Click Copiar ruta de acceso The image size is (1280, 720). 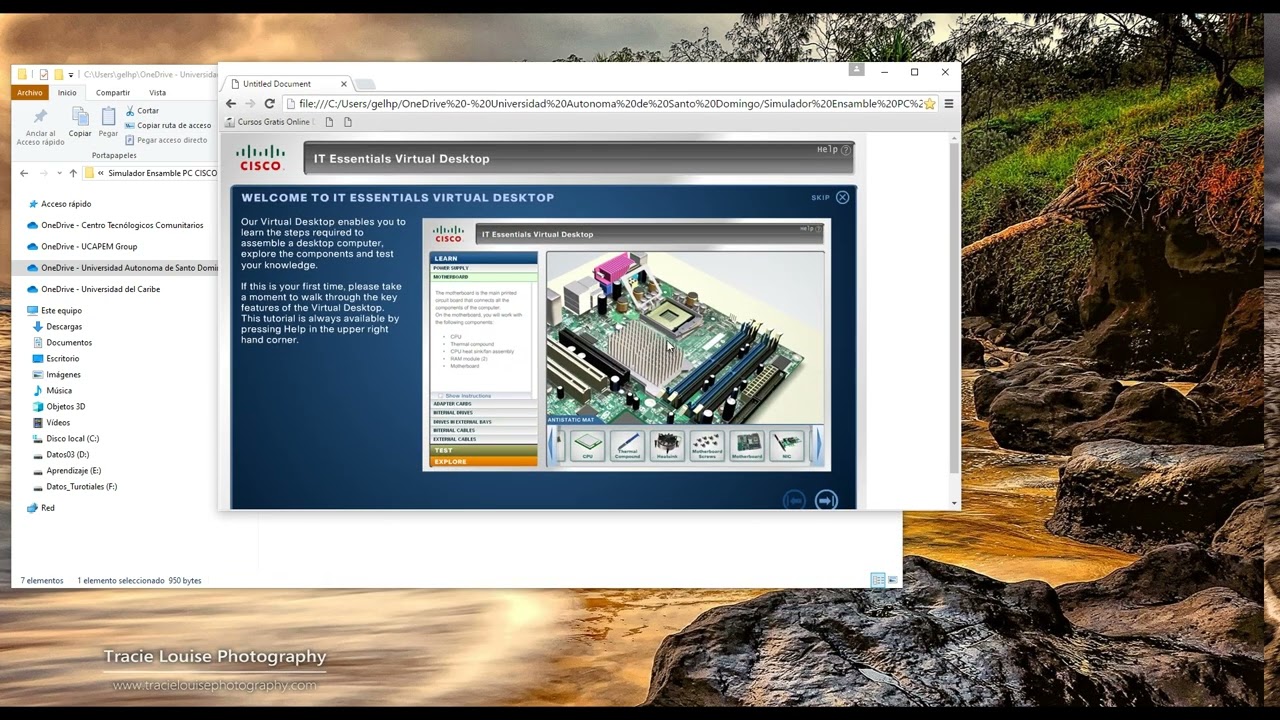pos(168,125)
